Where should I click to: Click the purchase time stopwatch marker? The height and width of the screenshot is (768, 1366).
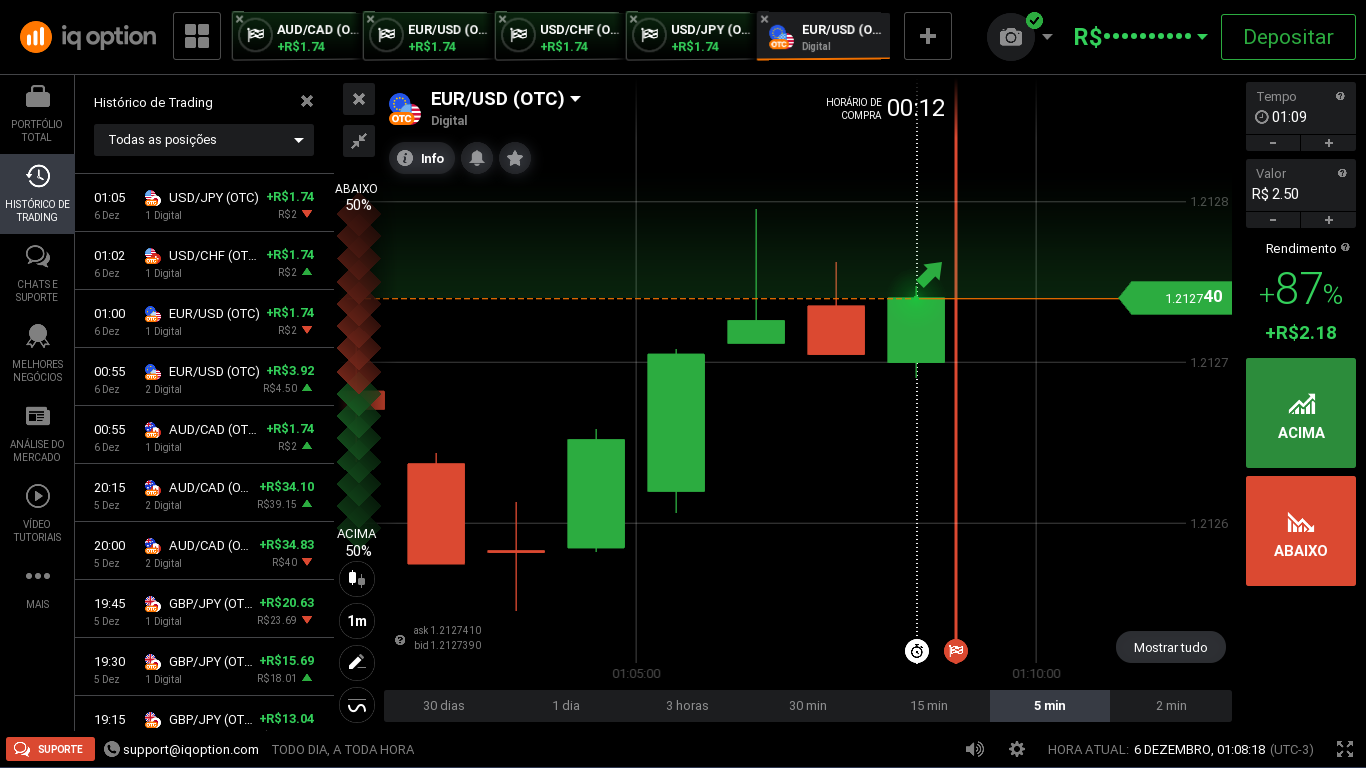(x=917, y=651)
